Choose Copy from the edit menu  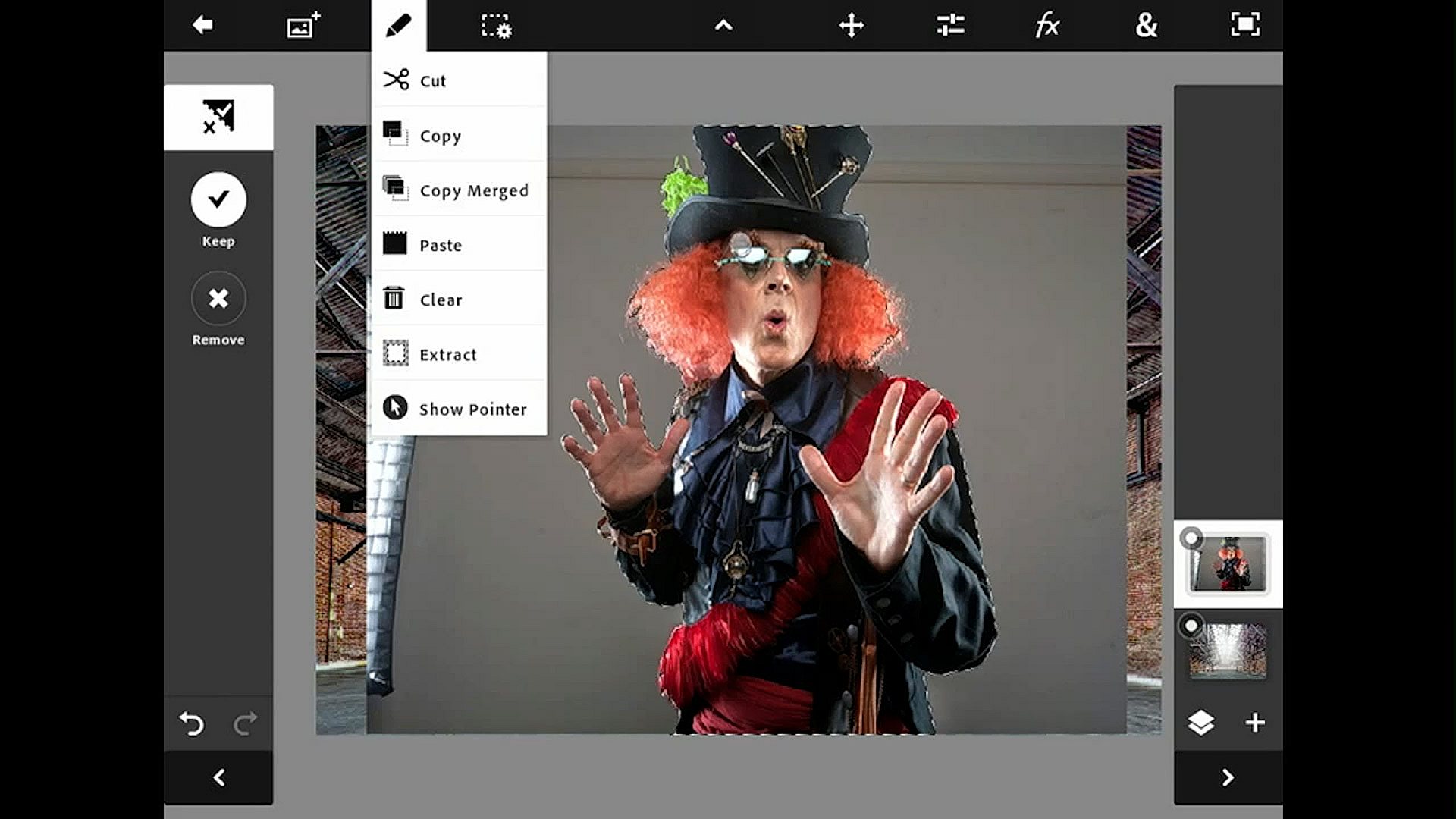tap(459, 135)
